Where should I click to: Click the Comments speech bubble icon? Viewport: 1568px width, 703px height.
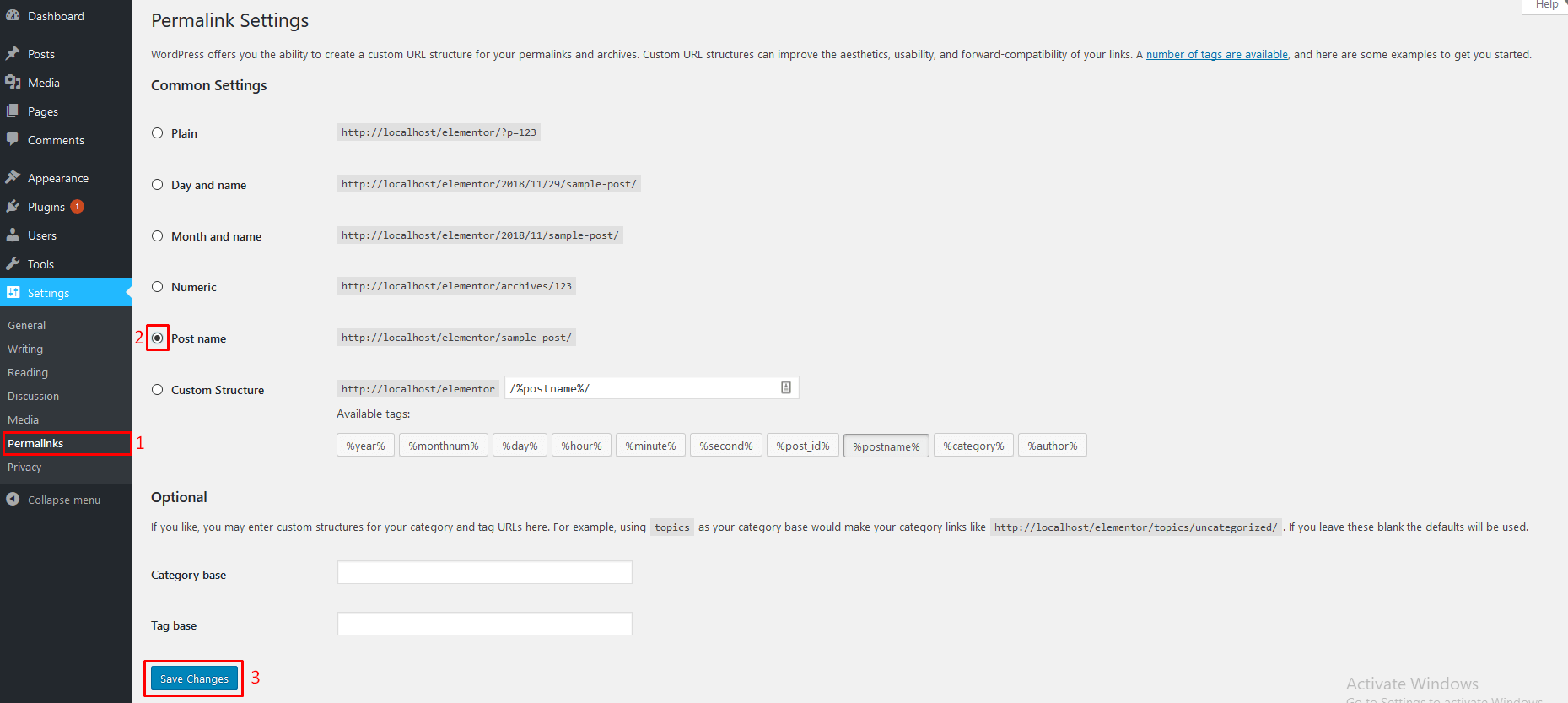13,140
